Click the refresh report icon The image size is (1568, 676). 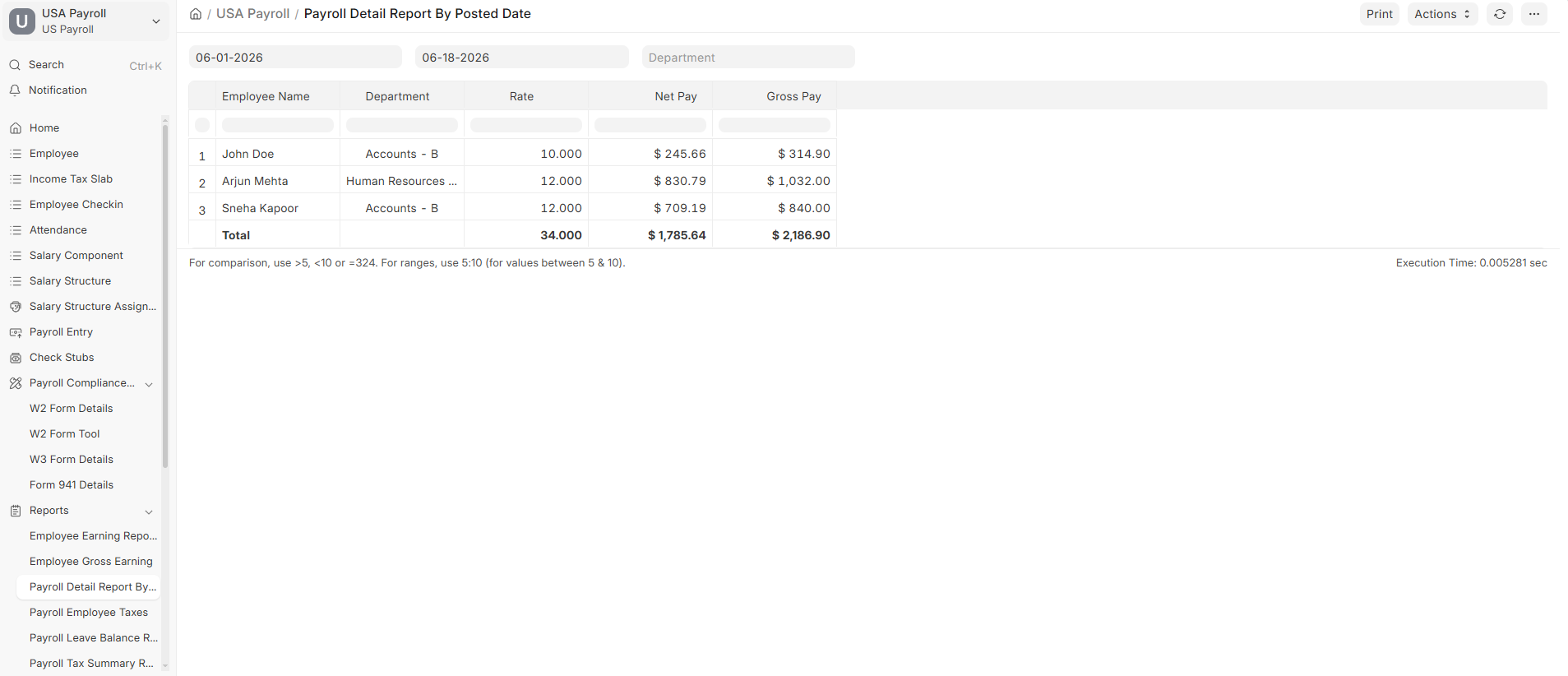click(1500, 14)
